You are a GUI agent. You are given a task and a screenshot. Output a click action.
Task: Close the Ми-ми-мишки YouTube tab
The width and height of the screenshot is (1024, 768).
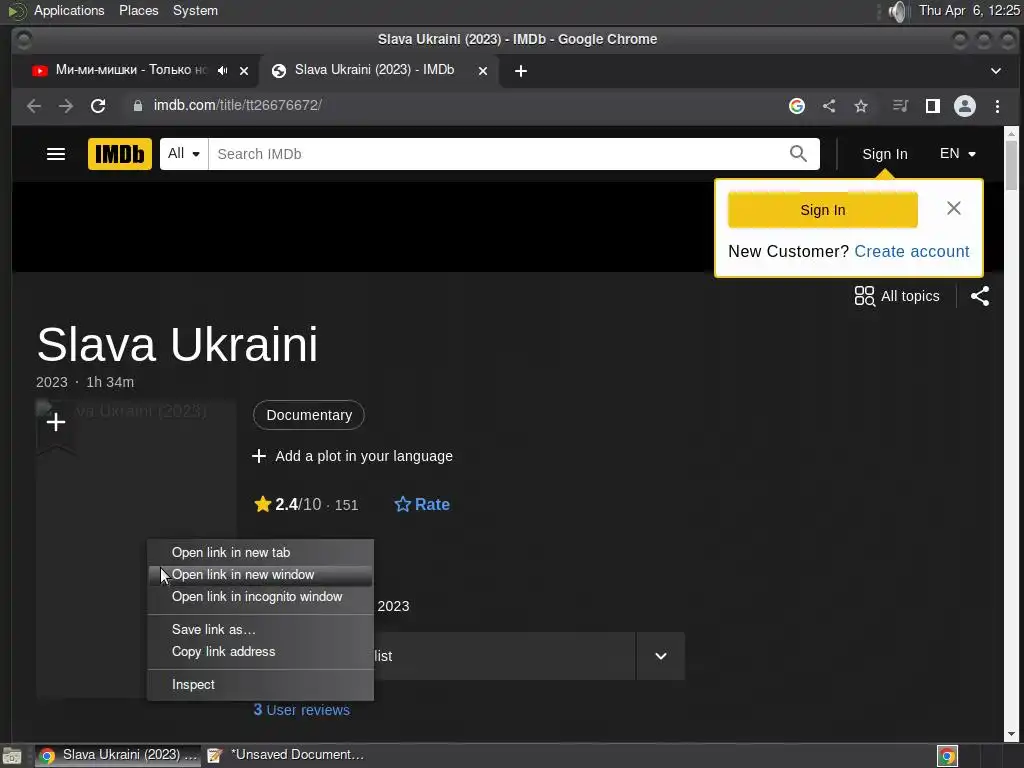[244, 71]
